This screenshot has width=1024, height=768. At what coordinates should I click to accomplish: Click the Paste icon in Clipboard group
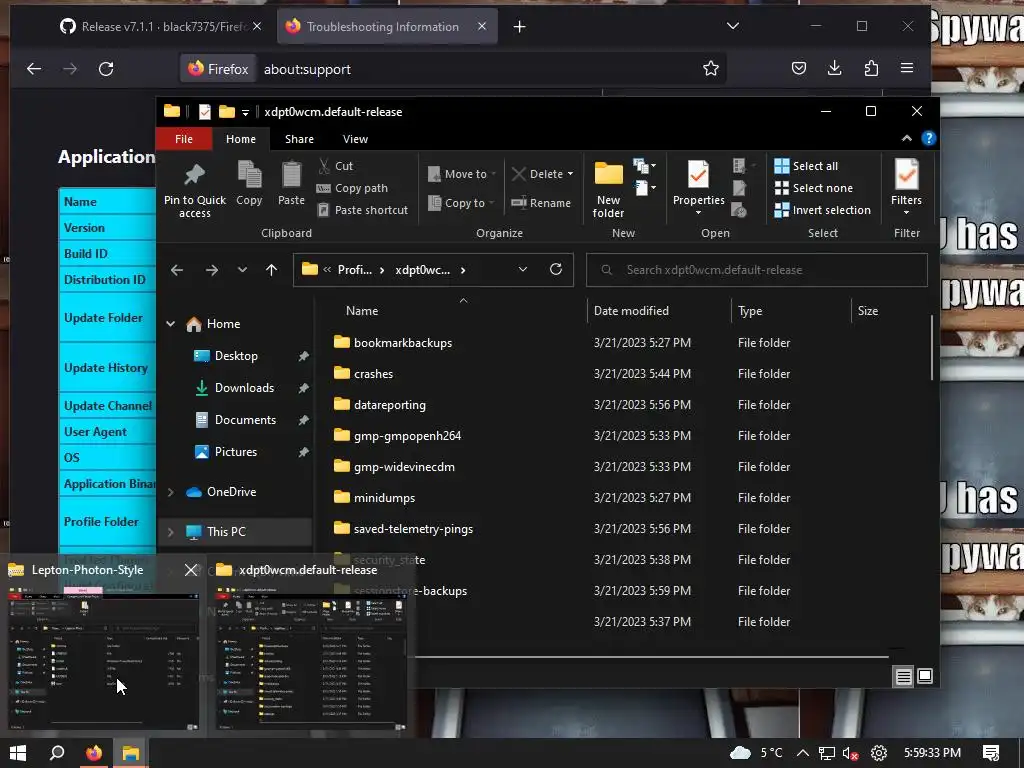pyautogui.click(x=291, y=184)
